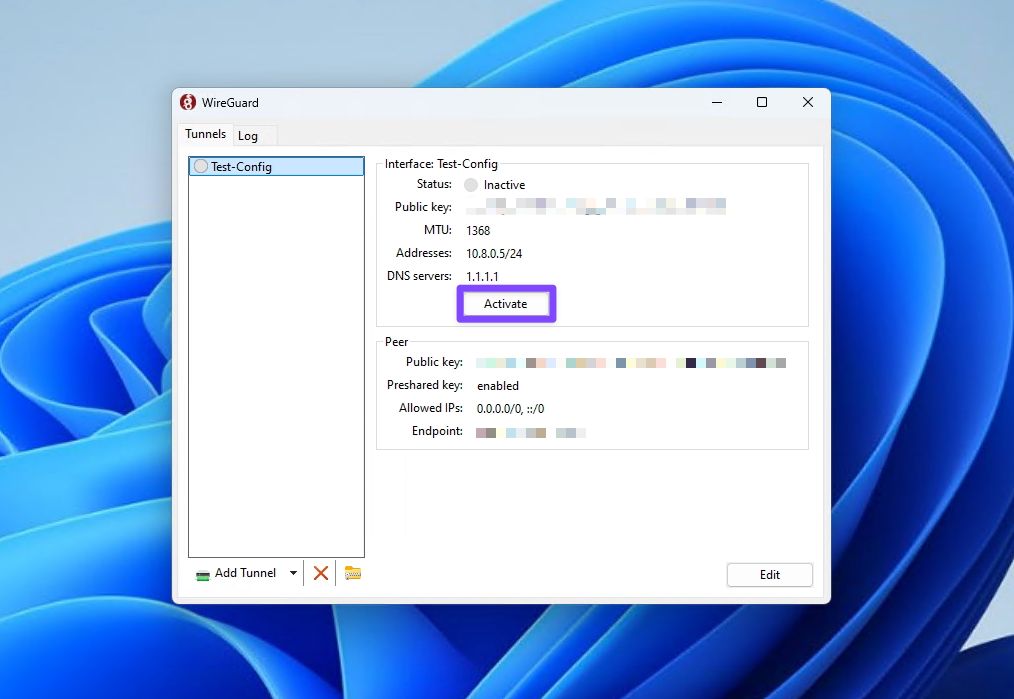The width and height of the screenshot is (1014, 699).
Task: Maximize the WireGuard window
Action: [x=762, y=102]
